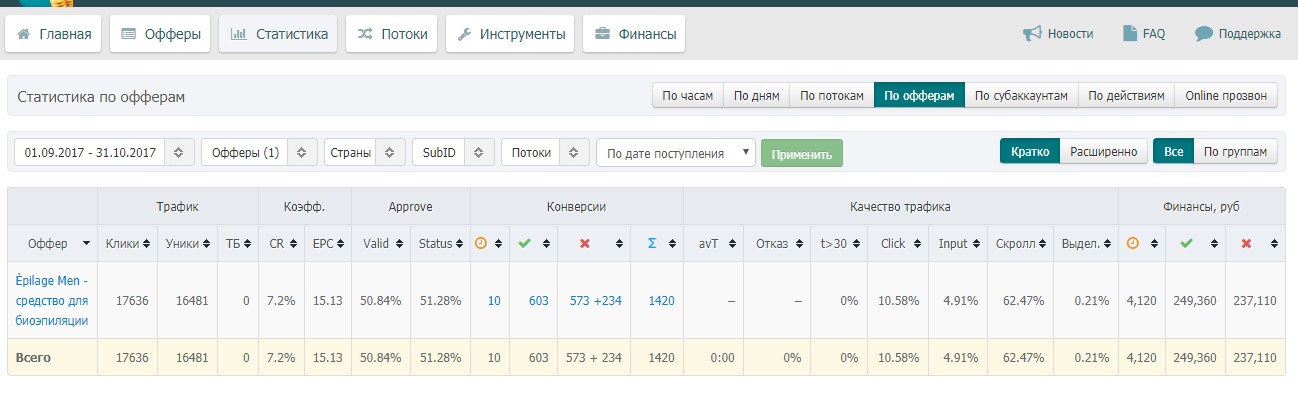Click 249,360 in the Всего row

coord(1196,357)
